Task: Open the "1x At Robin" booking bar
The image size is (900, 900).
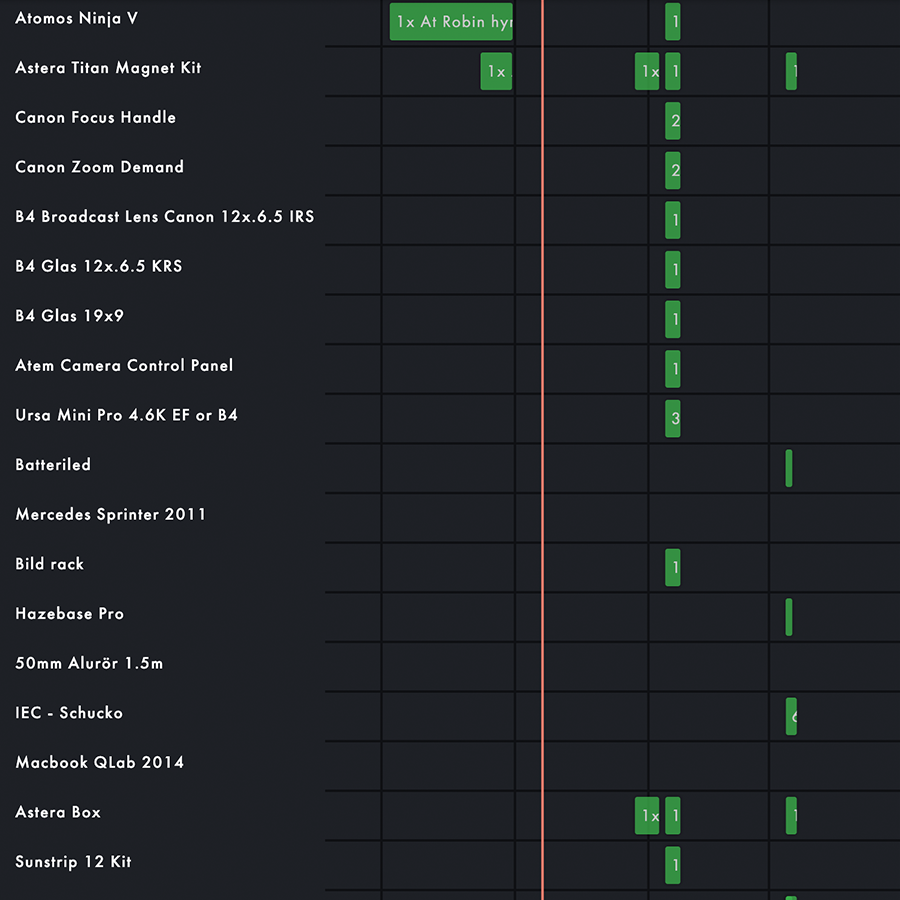Action: pyautogui.click(x=450, y=22)
